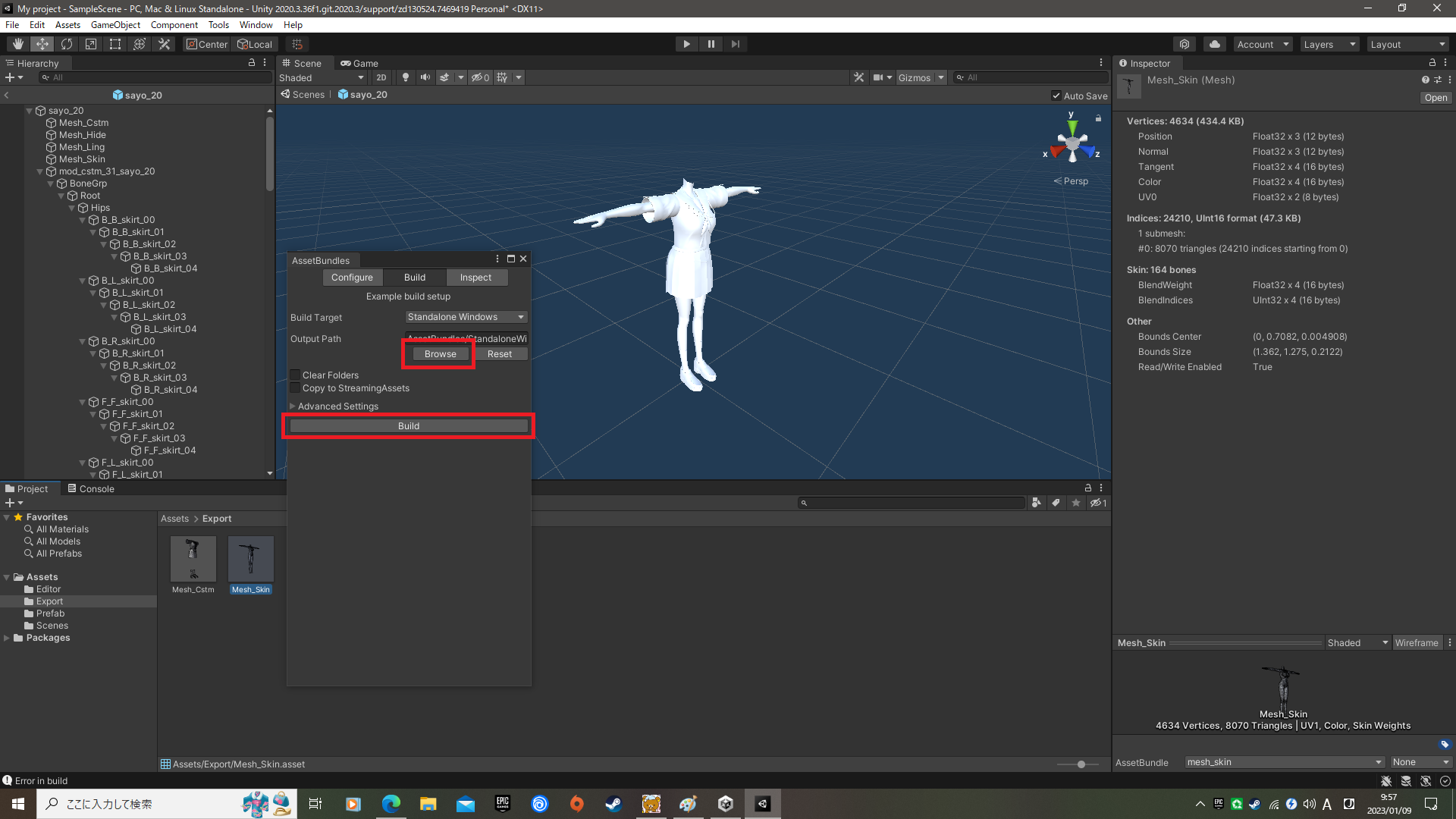
Task: Enable Clear Folders checkbox
Action: tap(296, 375)
